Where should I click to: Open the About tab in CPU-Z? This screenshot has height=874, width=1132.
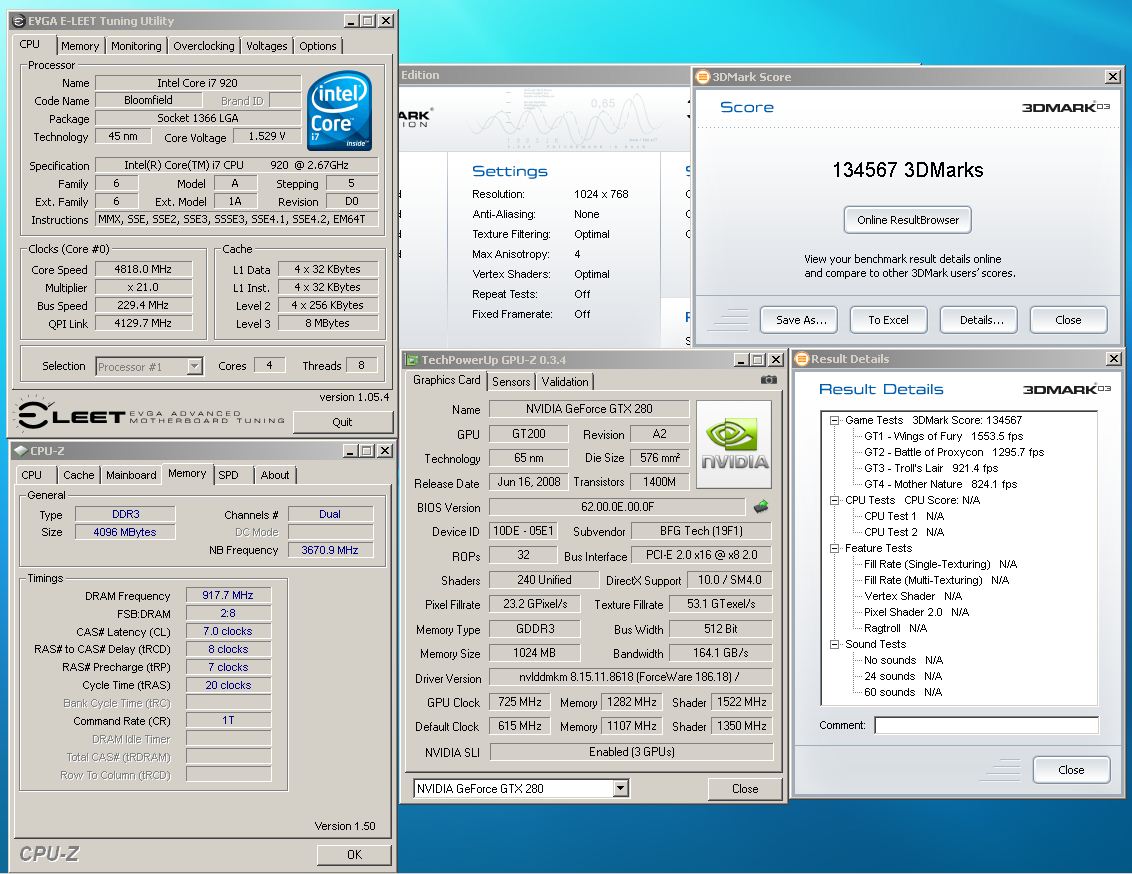point(274,475)
